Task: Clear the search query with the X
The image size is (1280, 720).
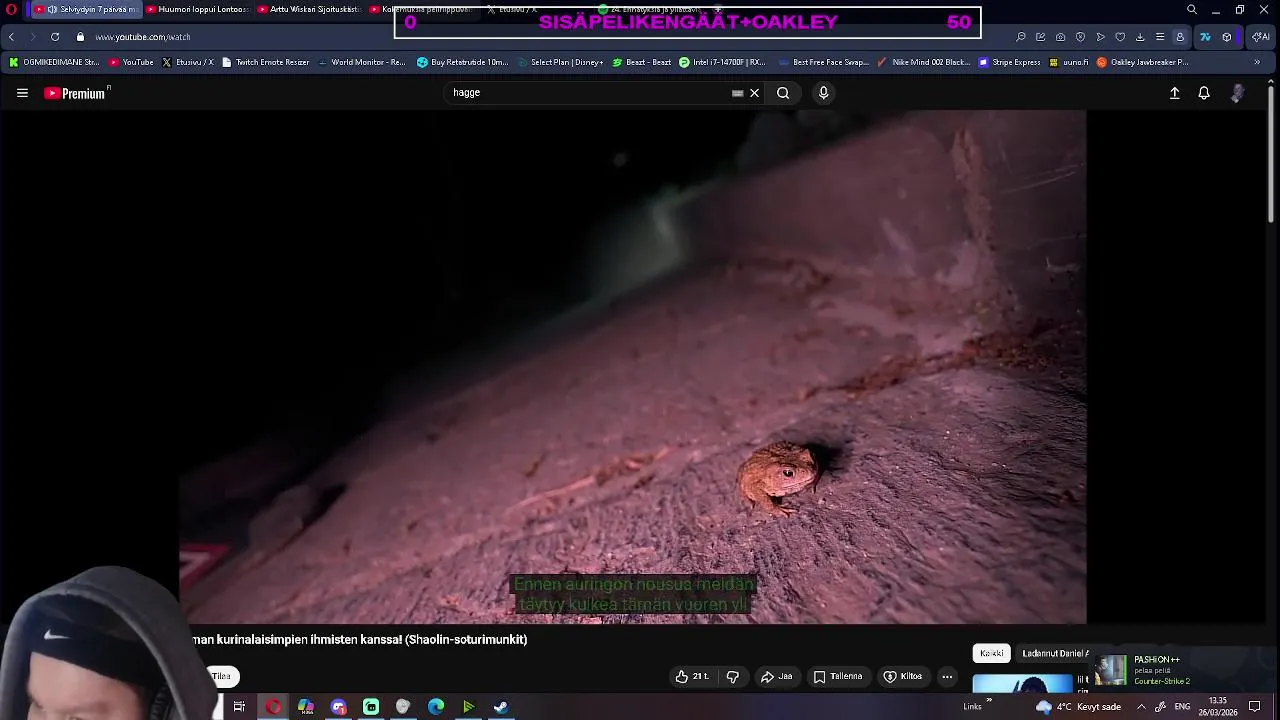Action: click(755, 93)
